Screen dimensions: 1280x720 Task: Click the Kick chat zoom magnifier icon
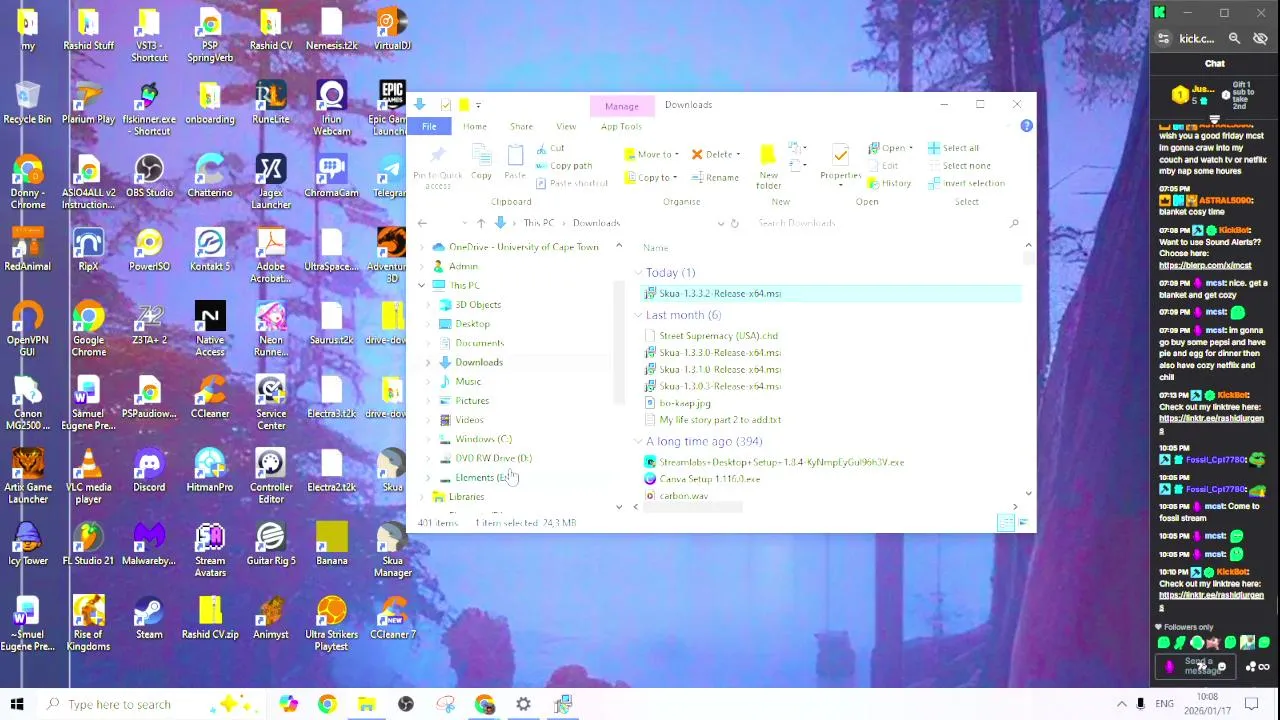(x=1234, y=38)
